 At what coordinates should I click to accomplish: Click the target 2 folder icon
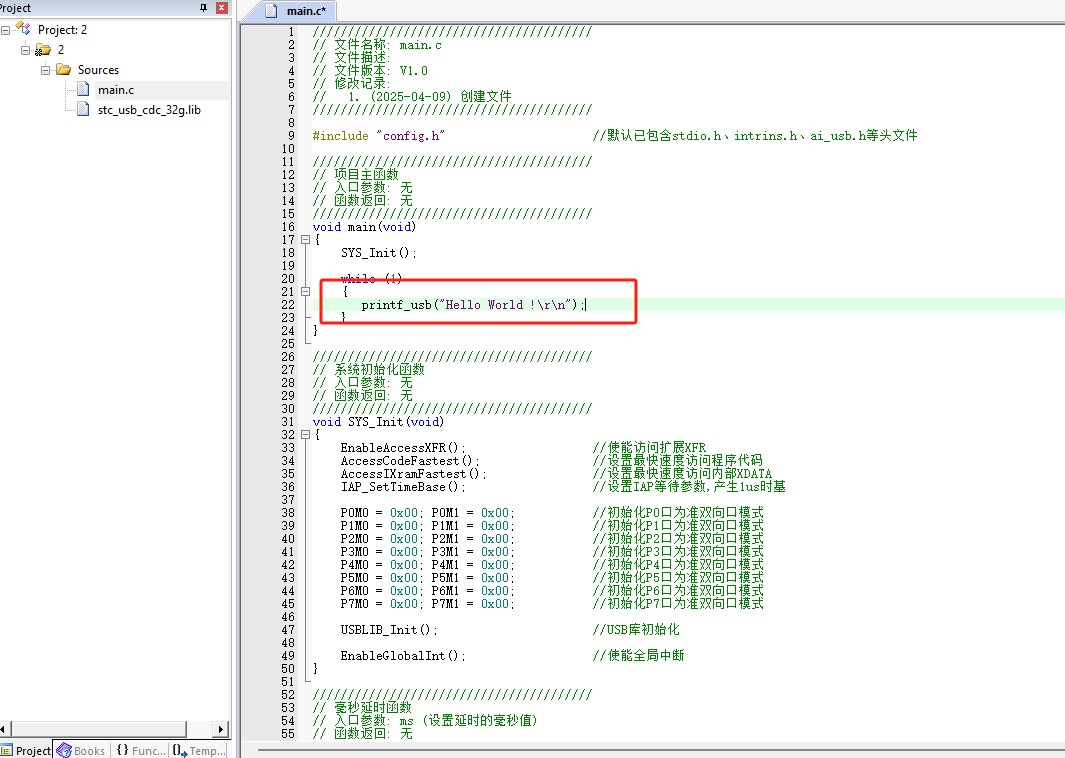click(43, 50)
